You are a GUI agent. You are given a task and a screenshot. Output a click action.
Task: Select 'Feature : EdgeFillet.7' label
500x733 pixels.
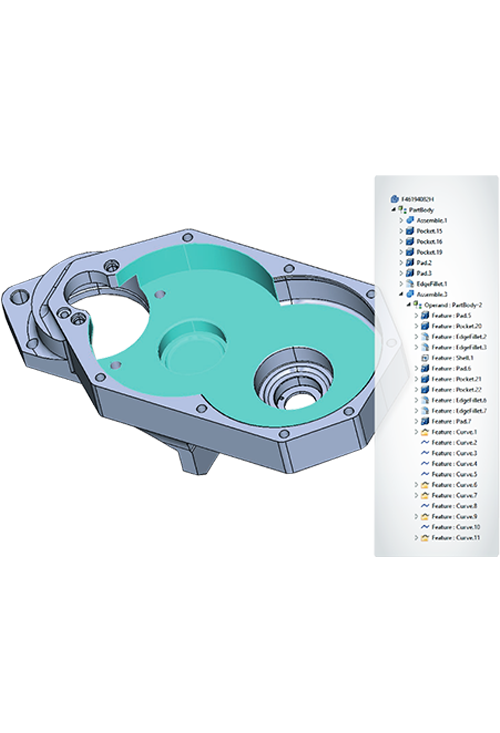pyautogui.click(x=459, y=410)
